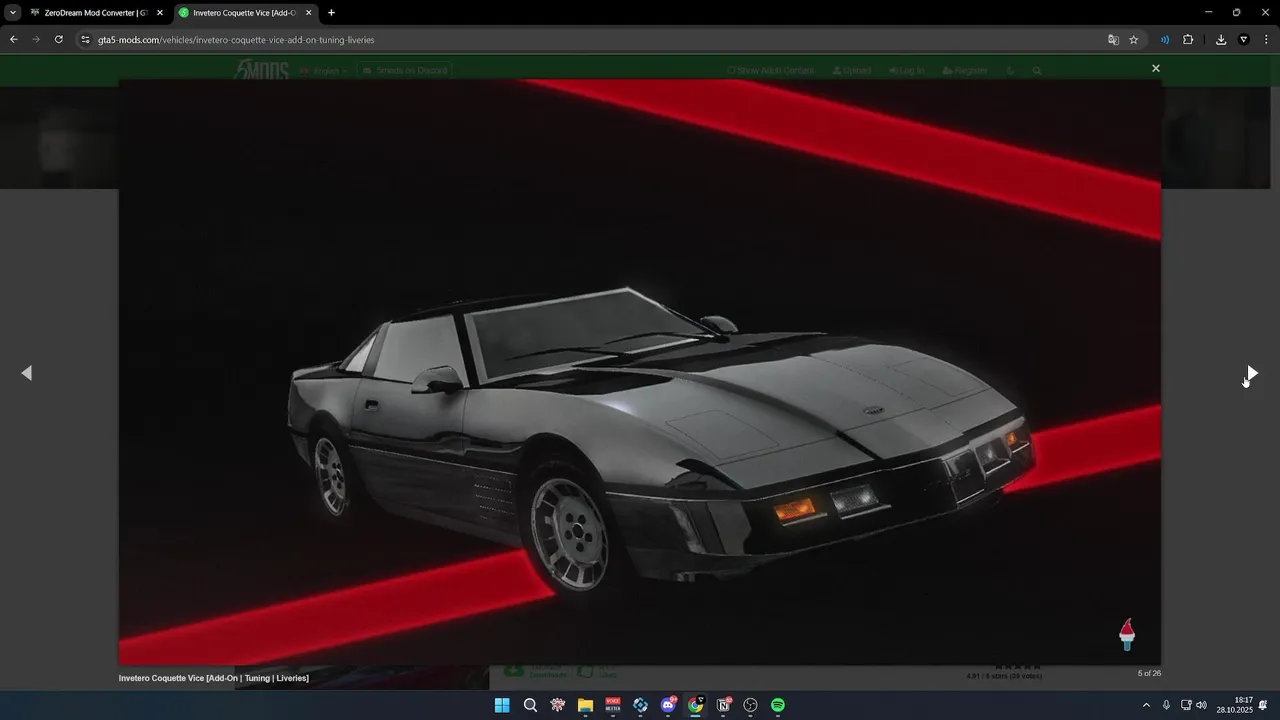
Task: Open Discord from the taskbar
Action: coord(668,705)
